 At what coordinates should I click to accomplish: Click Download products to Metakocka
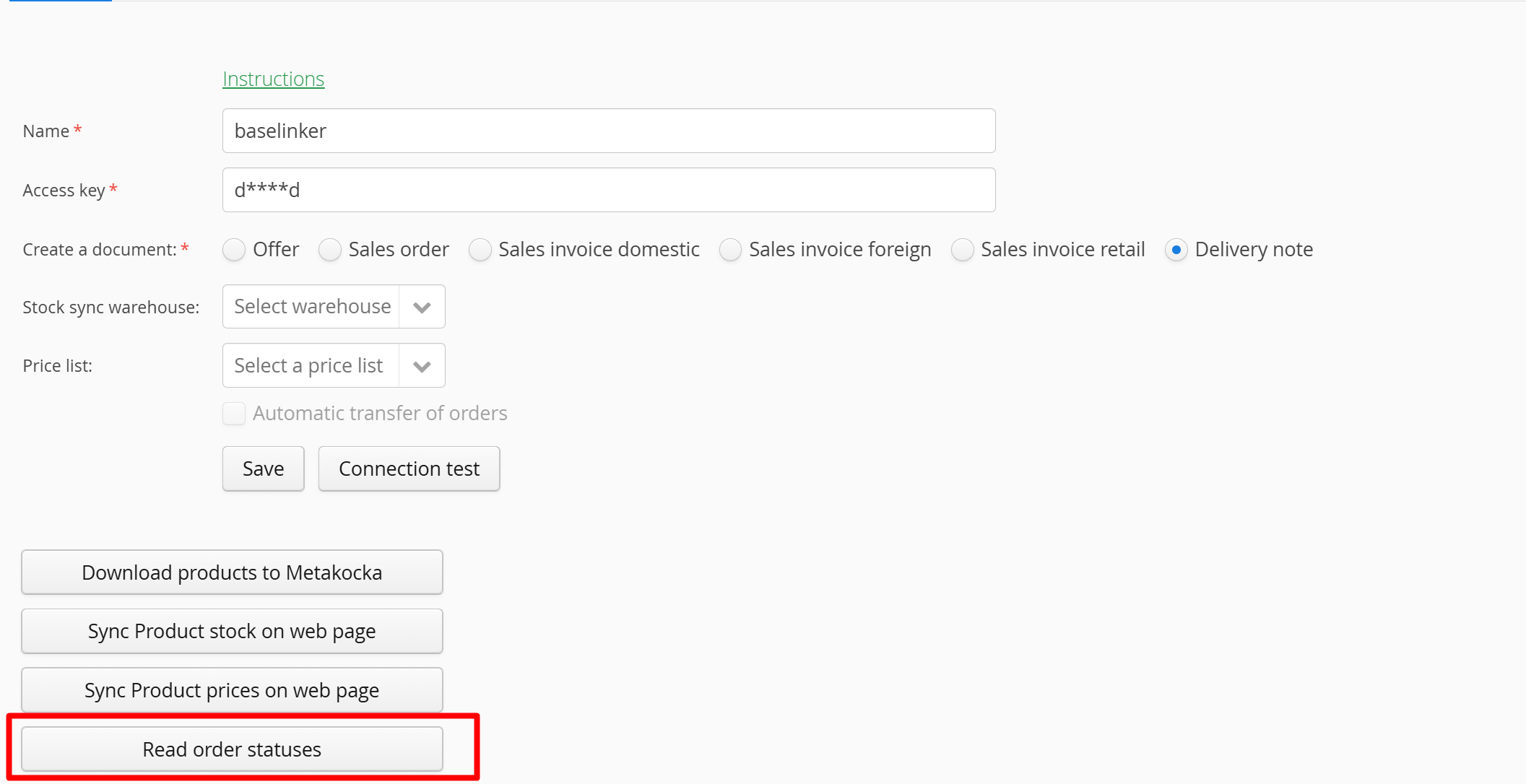tap(232, 572)
